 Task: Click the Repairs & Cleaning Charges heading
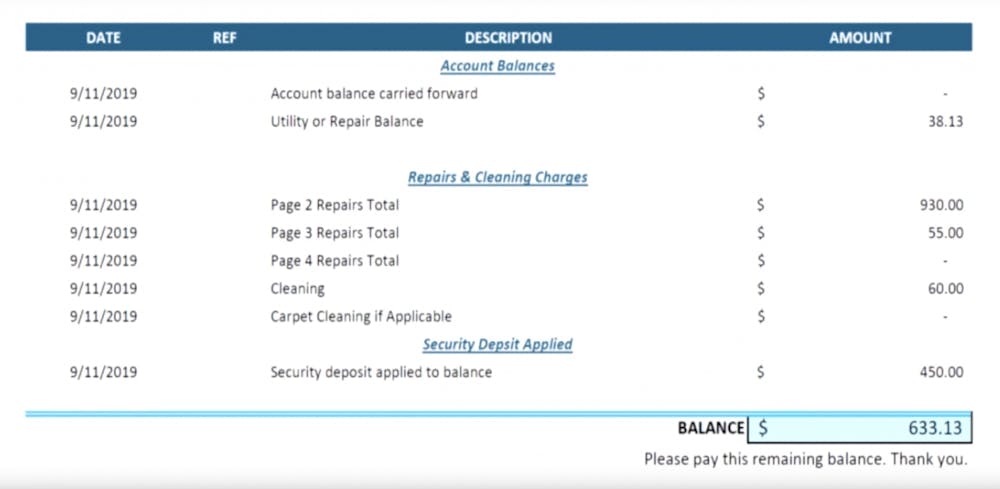(x=497, y=178)
